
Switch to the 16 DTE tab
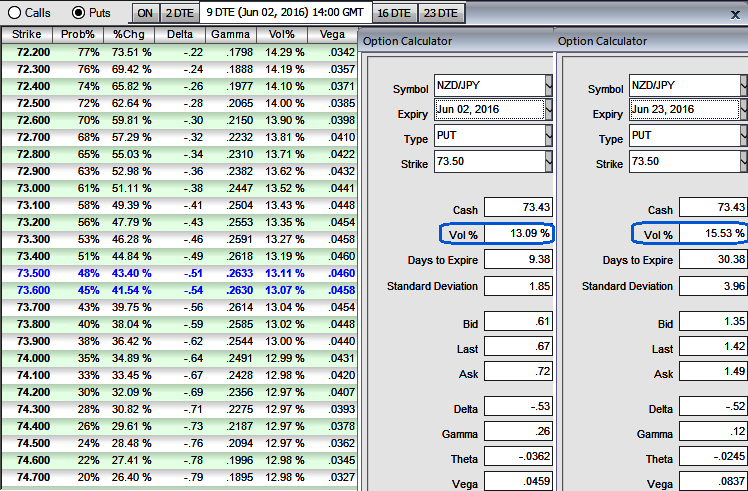[x=394, y=13]
